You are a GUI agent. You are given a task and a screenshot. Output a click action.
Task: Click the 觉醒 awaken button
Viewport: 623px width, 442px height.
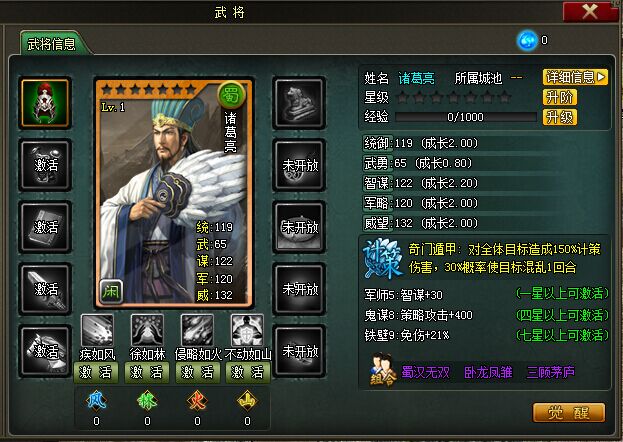click(569, 413)
